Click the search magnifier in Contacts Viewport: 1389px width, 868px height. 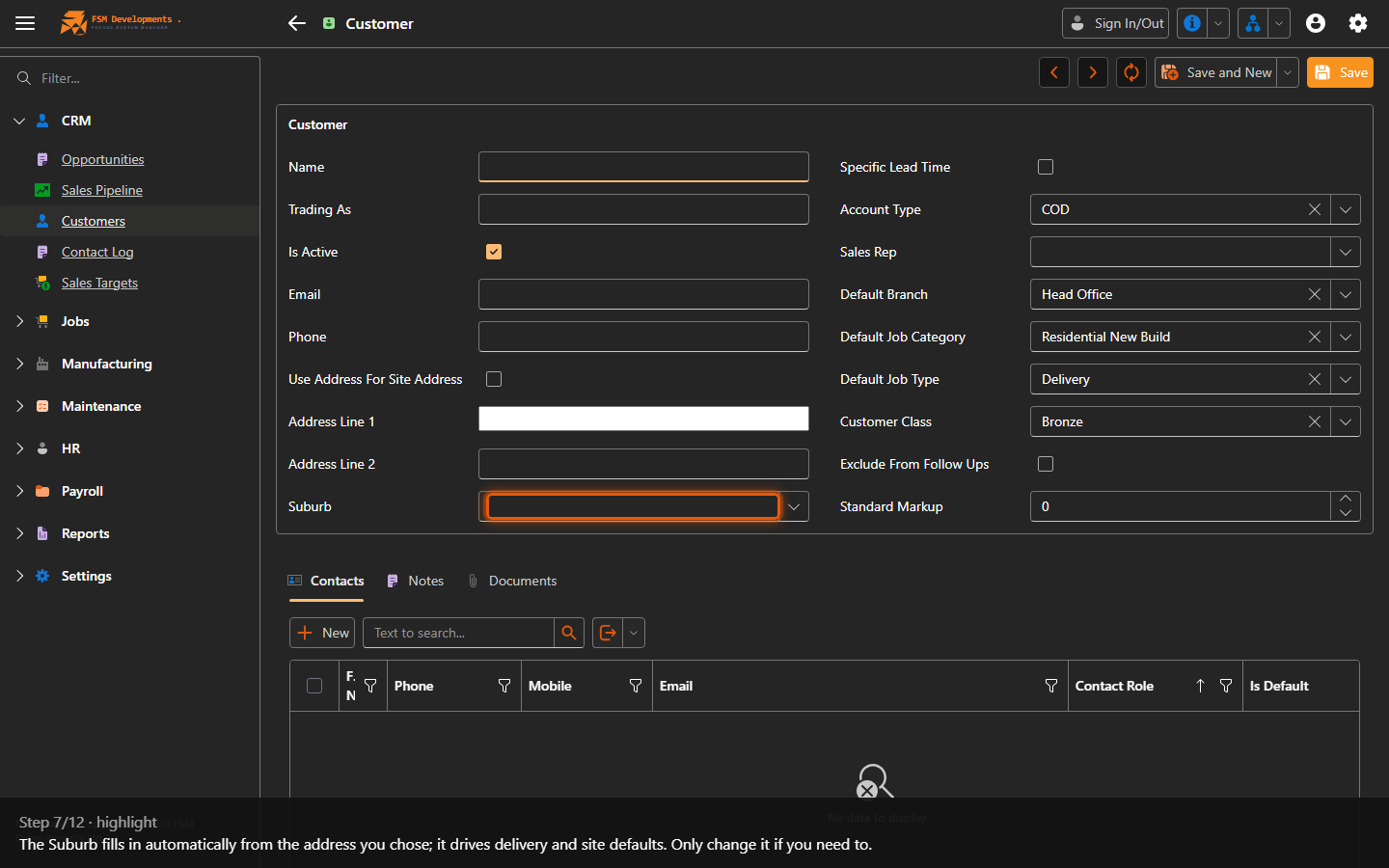click(569, 633)
